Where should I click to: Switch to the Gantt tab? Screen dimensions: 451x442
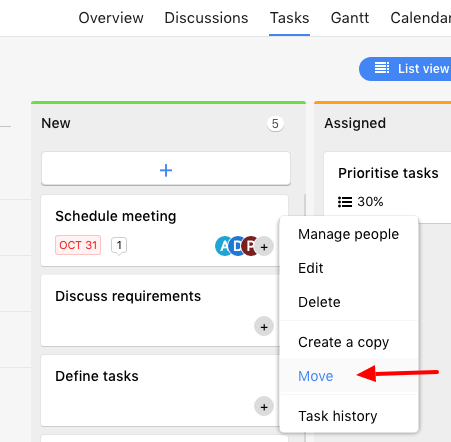350,18
